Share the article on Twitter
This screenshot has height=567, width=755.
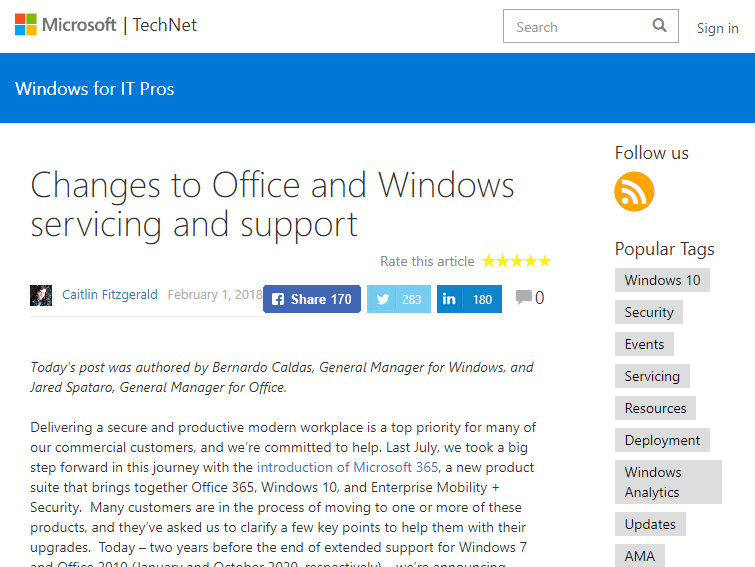tap(399, 299)
